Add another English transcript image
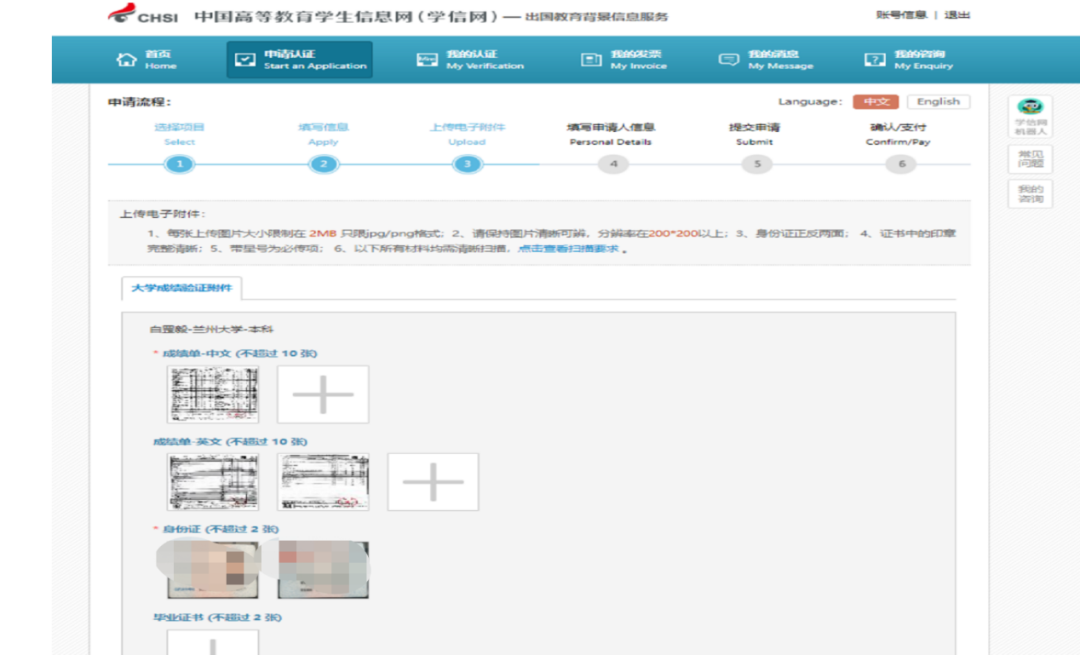The width and height of the screenshot is (1080, 655). point(433,481)
